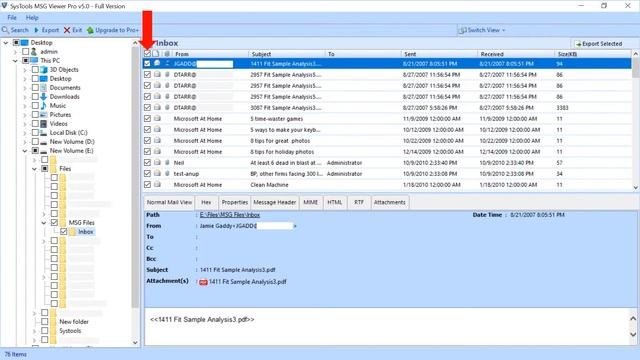Click the green Upgrade to Pro icon
Screen dimensions: 640x360
pyautogui.click(x=90, y=30)
